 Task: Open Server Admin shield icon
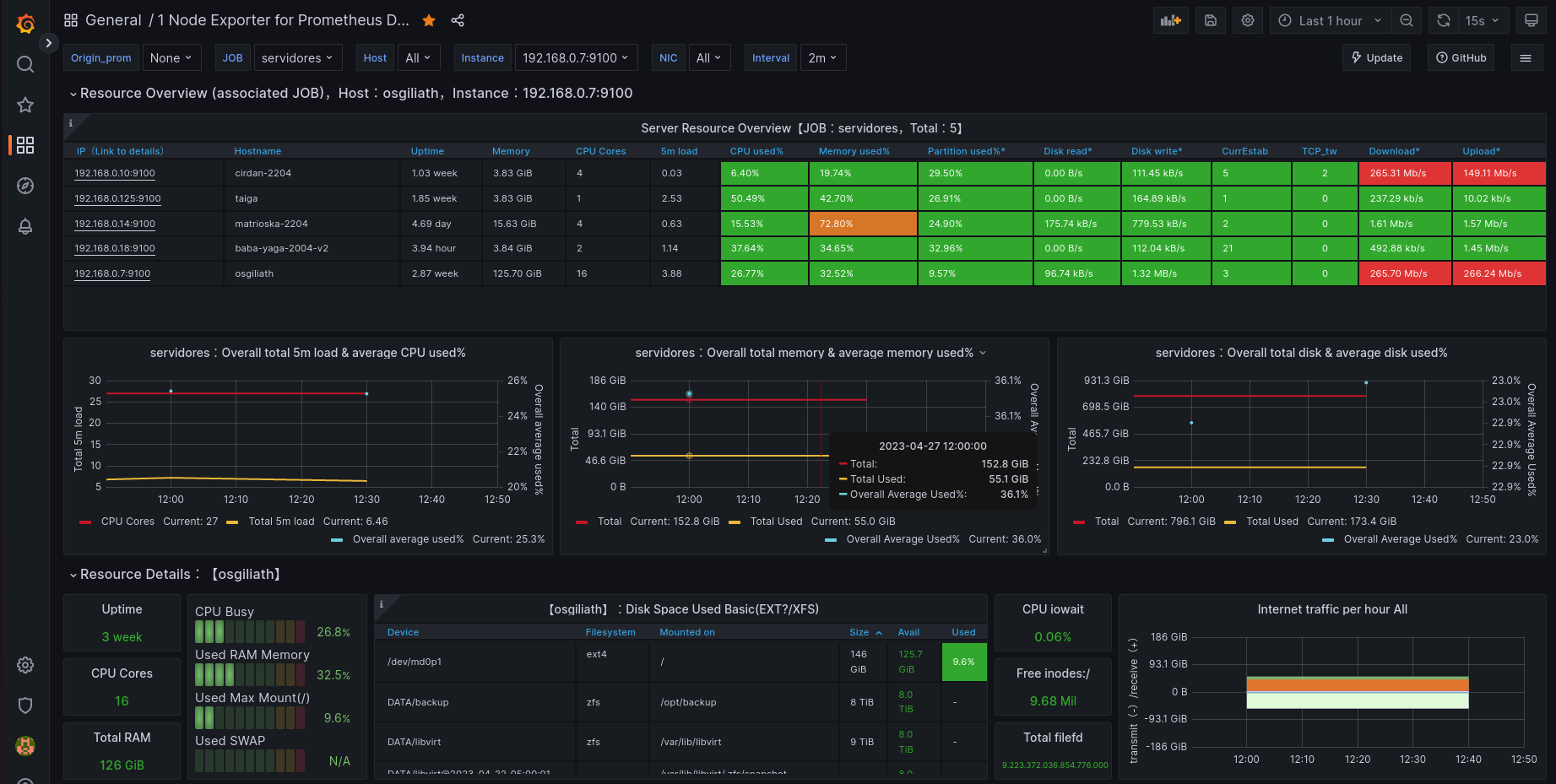point(25,706)
